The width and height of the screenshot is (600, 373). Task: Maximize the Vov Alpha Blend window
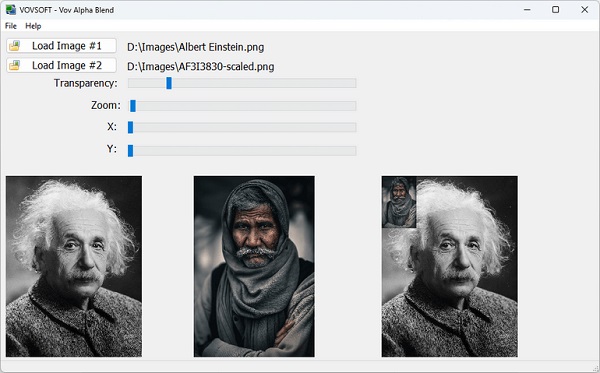click(556, 10)
